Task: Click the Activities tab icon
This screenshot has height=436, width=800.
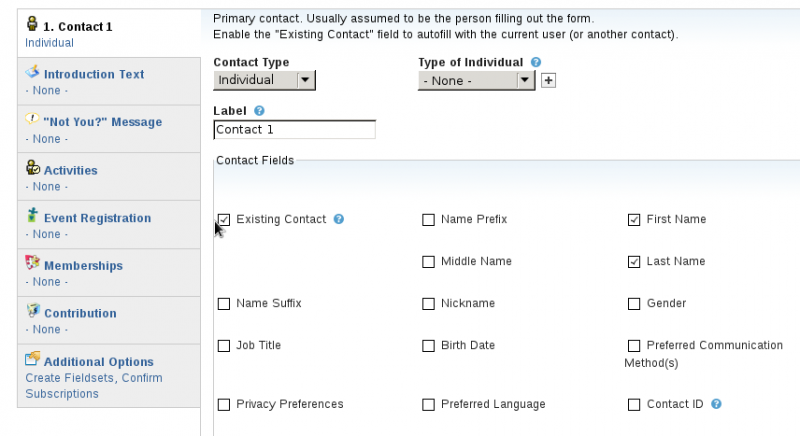Action: pyautogui.click(x=33, y=167)
